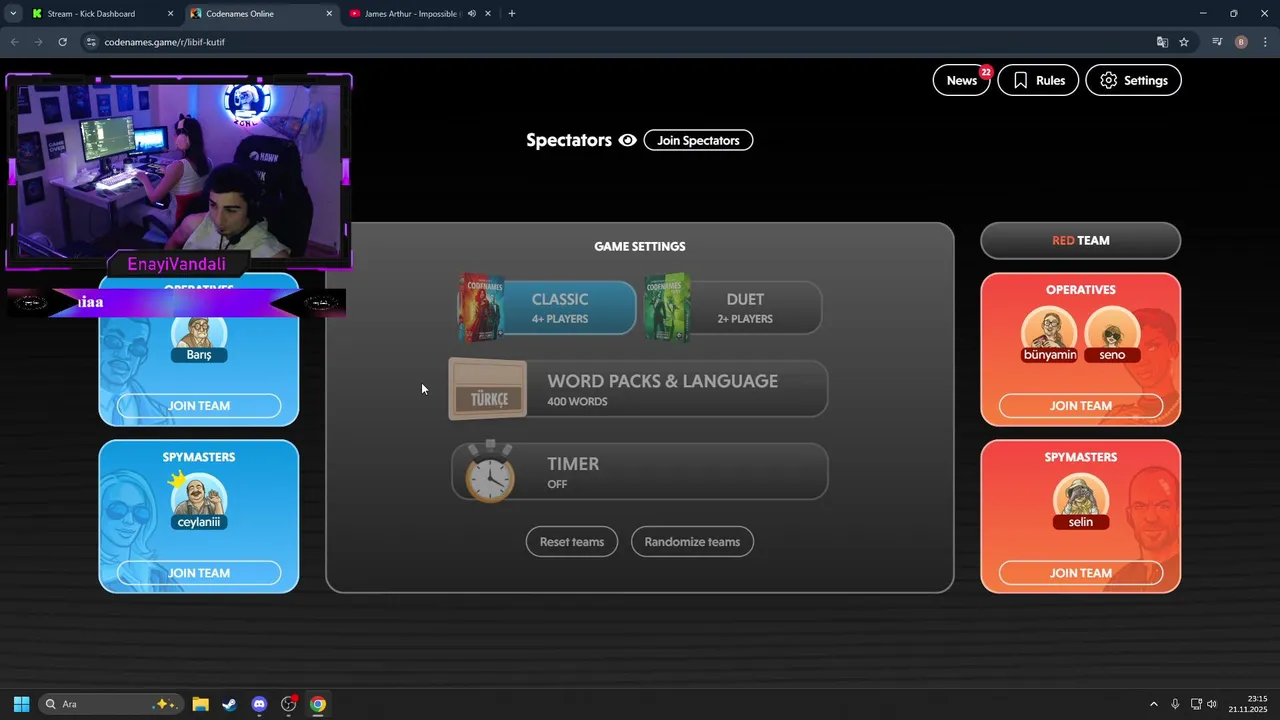Open OBS Studio from taskbar
1280x720 pixels.
(x=289, y=704)
